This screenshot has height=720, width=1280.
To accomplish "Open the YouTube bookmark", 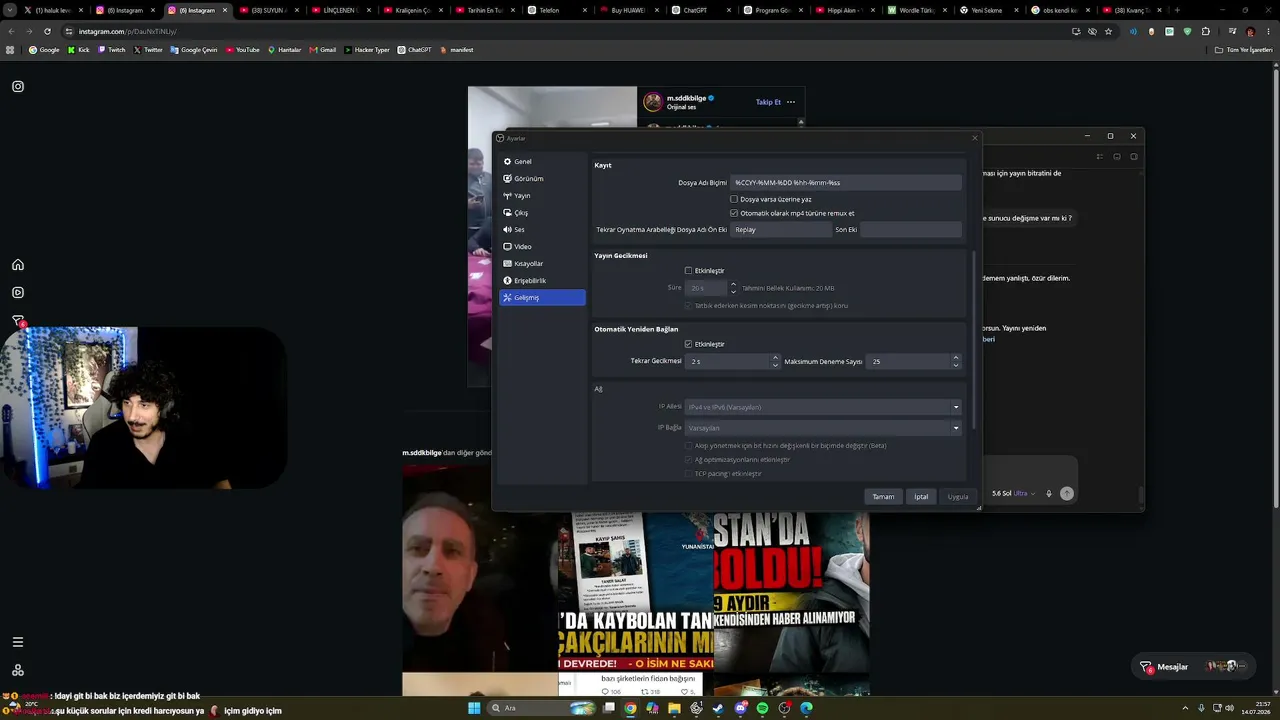I will 242,49.
